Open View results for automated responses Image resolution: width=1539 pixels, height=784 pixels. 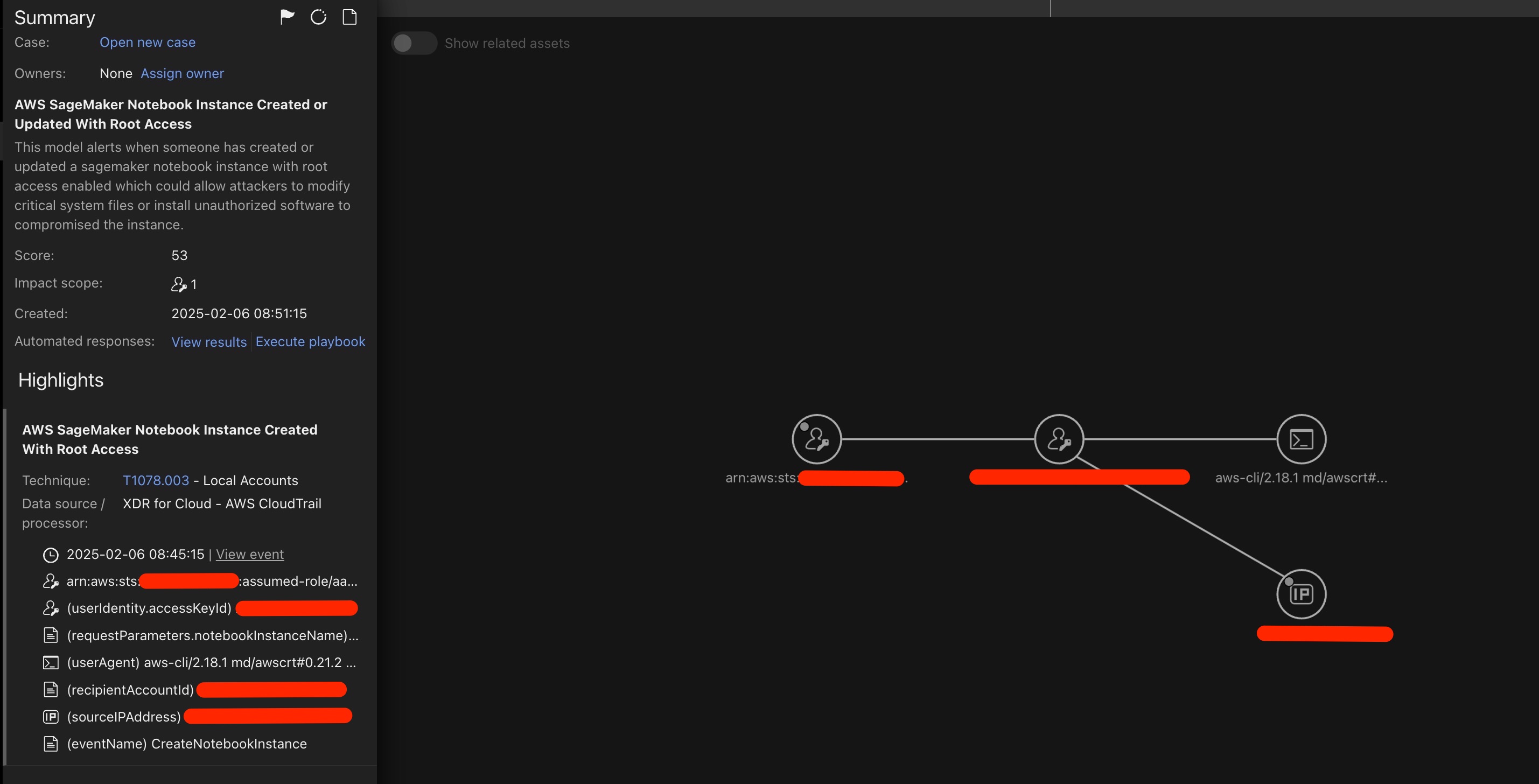[209, 342]
